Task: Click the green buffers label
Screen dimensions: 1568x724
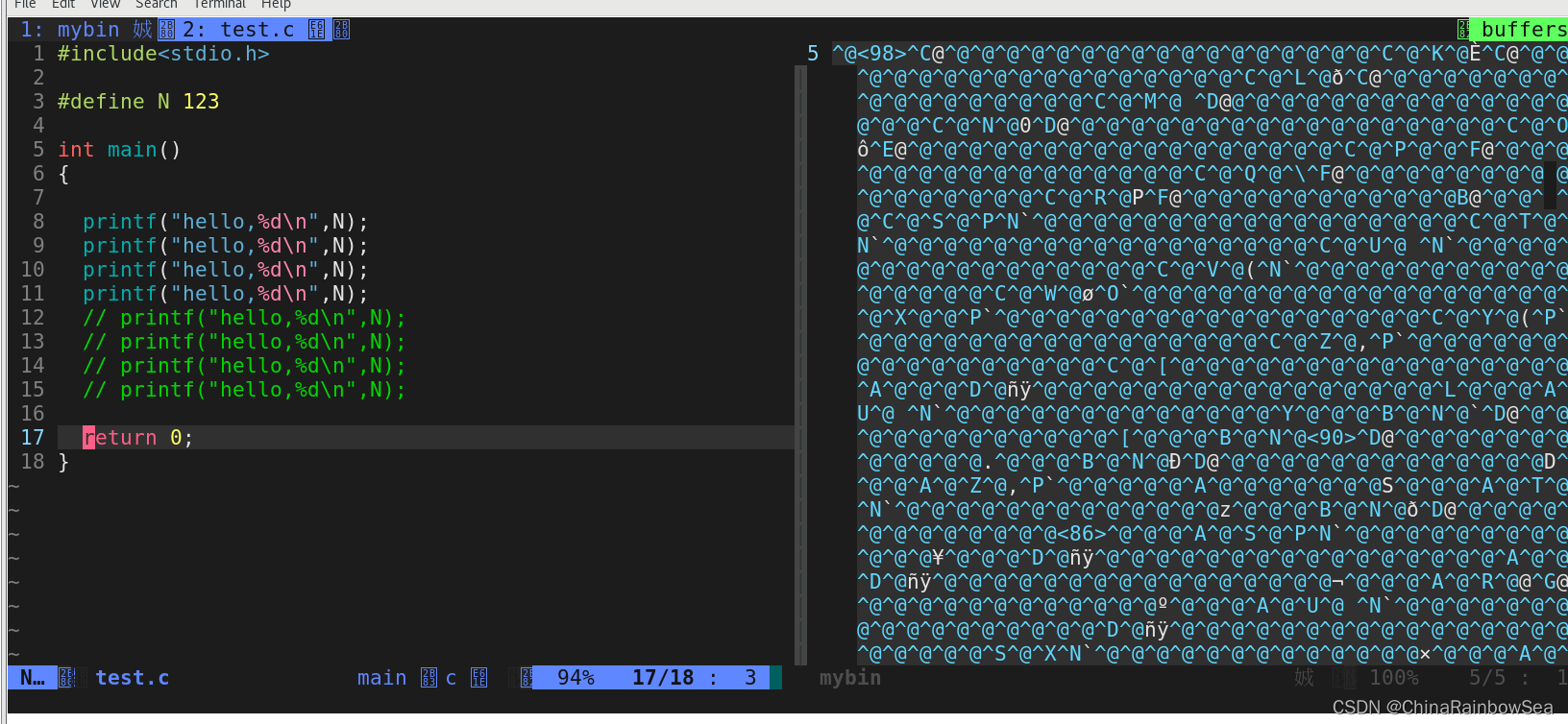Action: (1523, 30)
